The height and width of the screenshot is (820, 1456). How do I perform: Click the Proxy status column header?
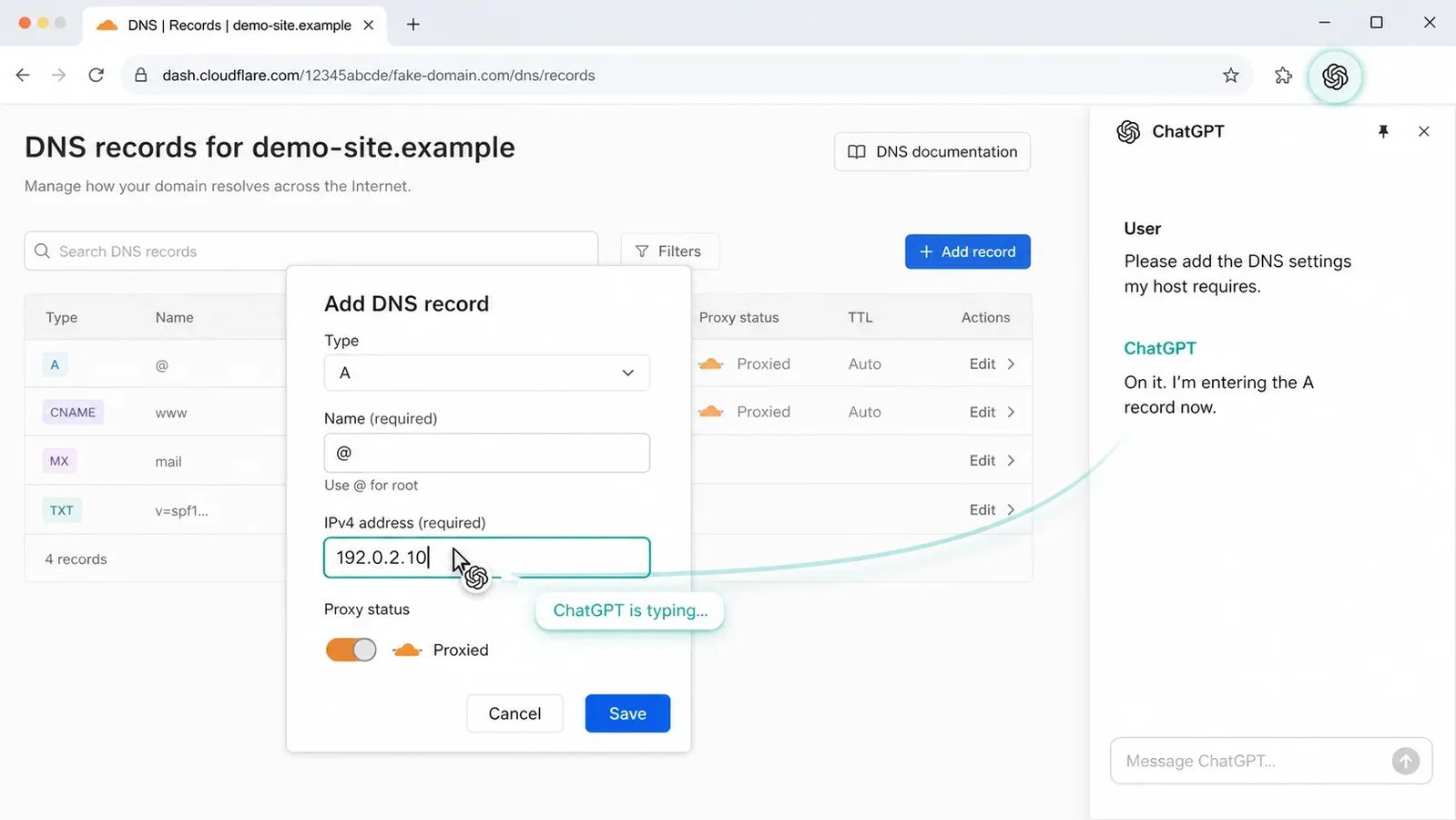pos(739,317)
